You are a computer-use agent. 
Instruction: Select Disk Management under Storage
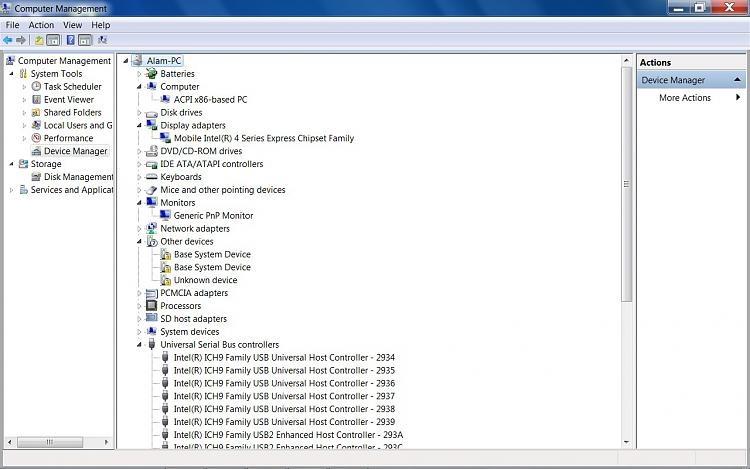click(x=78, y=177)
